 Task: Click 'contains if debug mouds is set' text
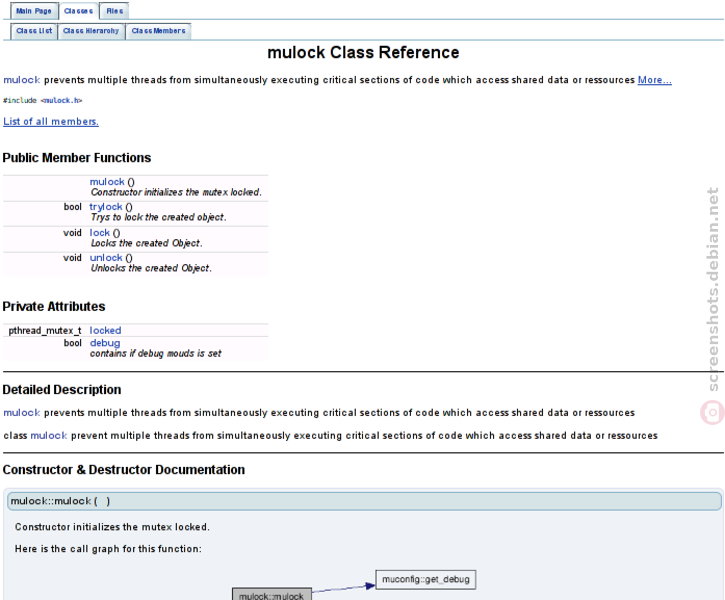tap(155, 354)
